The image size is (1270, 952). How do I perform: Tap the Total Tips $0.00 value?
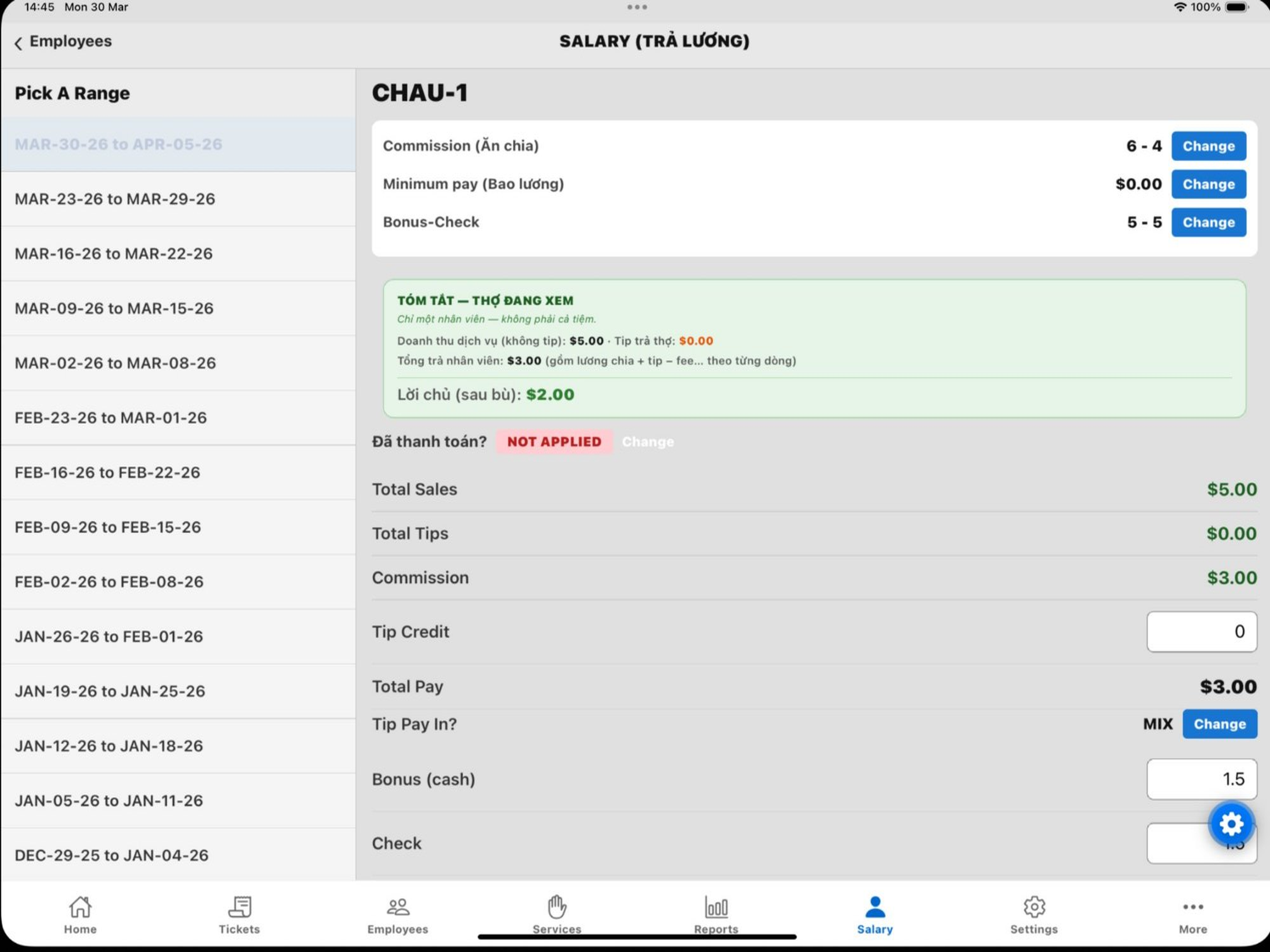coord(1232,534)
